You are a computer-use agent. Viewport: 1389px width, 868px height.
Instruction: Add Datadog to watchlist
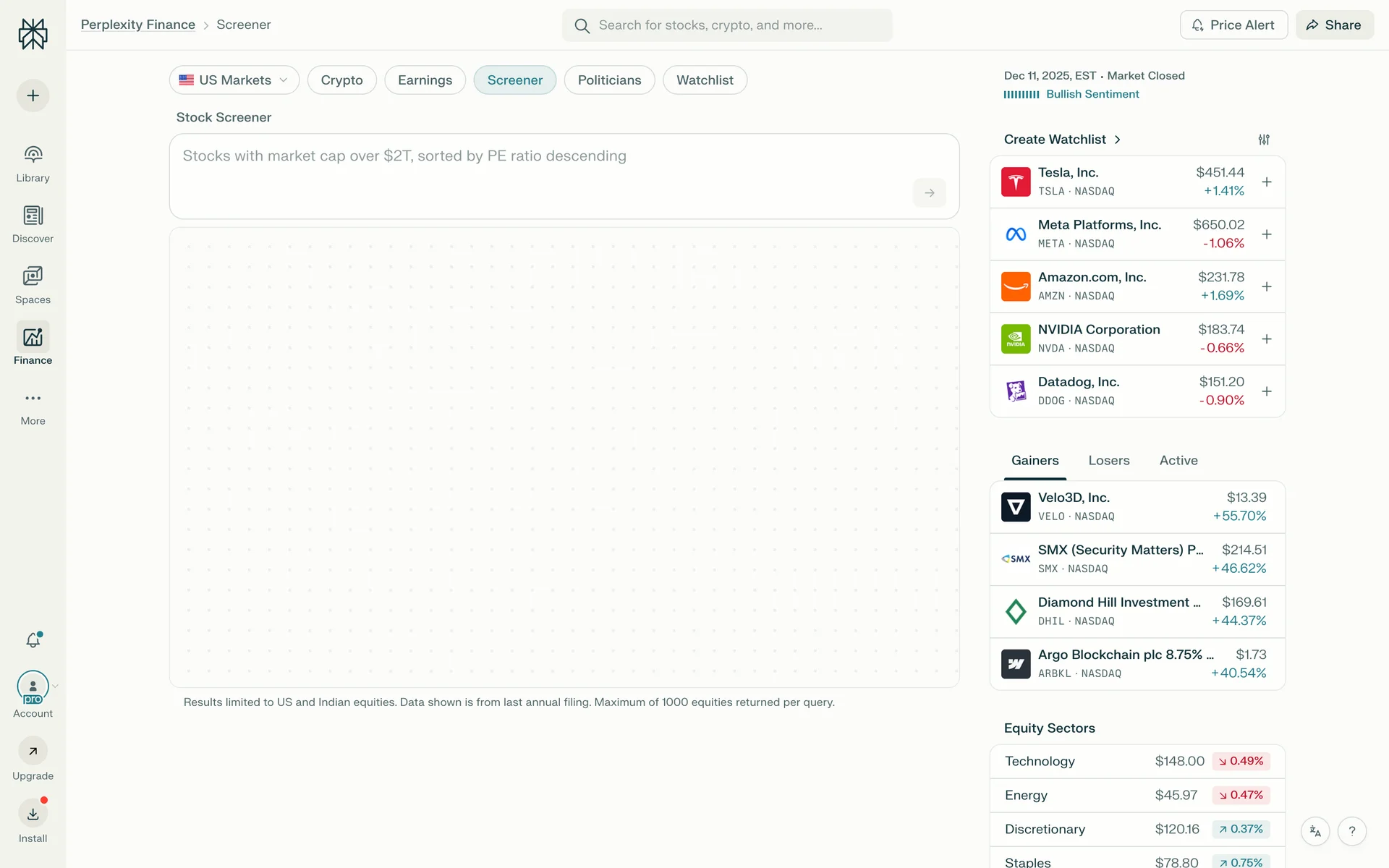pos(1267,391)
